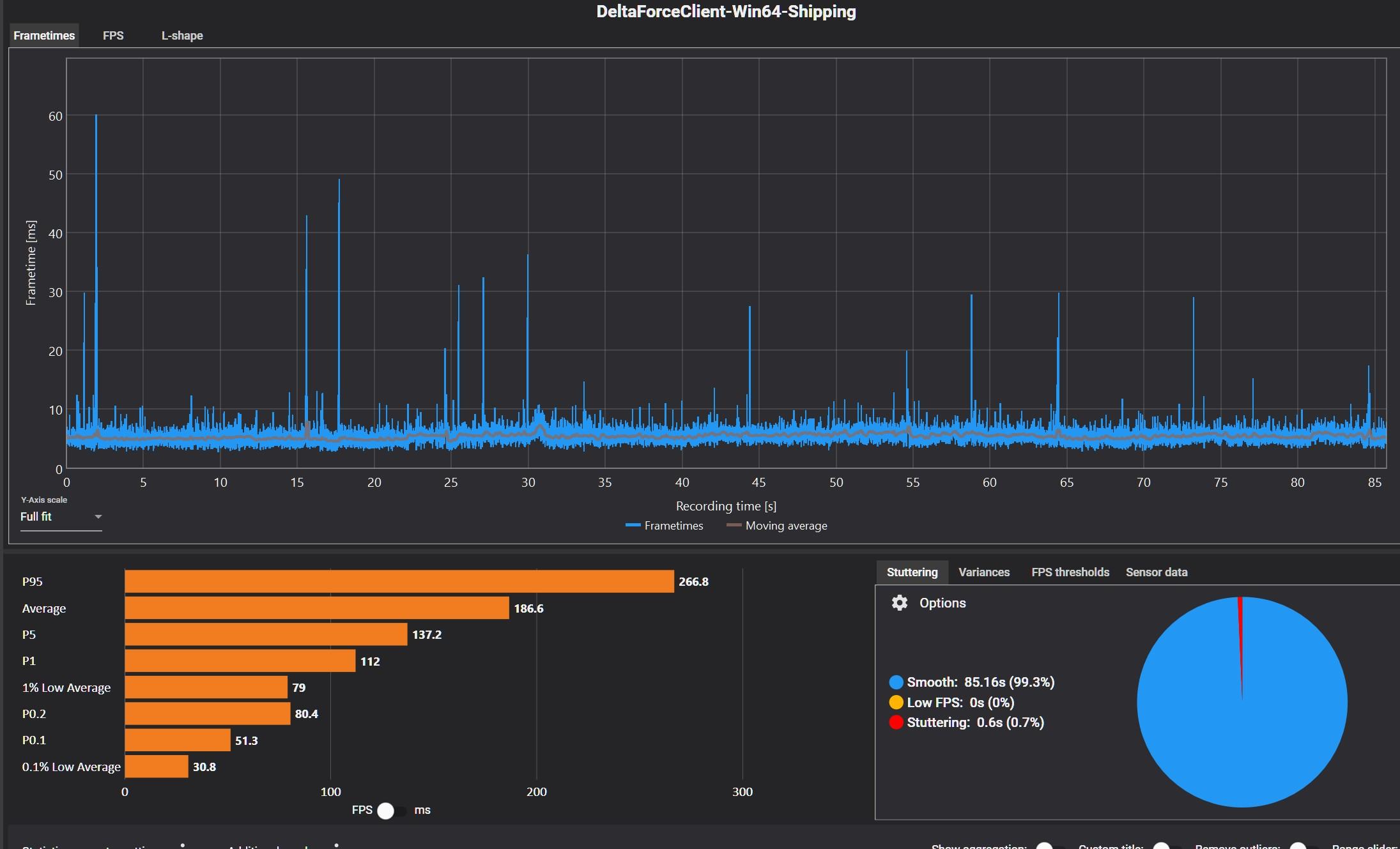The height and width of the screenshot is (849, 1400).
Task: Click the 186.6 value label
Action: pyautogui.click(x=528, y=609)
